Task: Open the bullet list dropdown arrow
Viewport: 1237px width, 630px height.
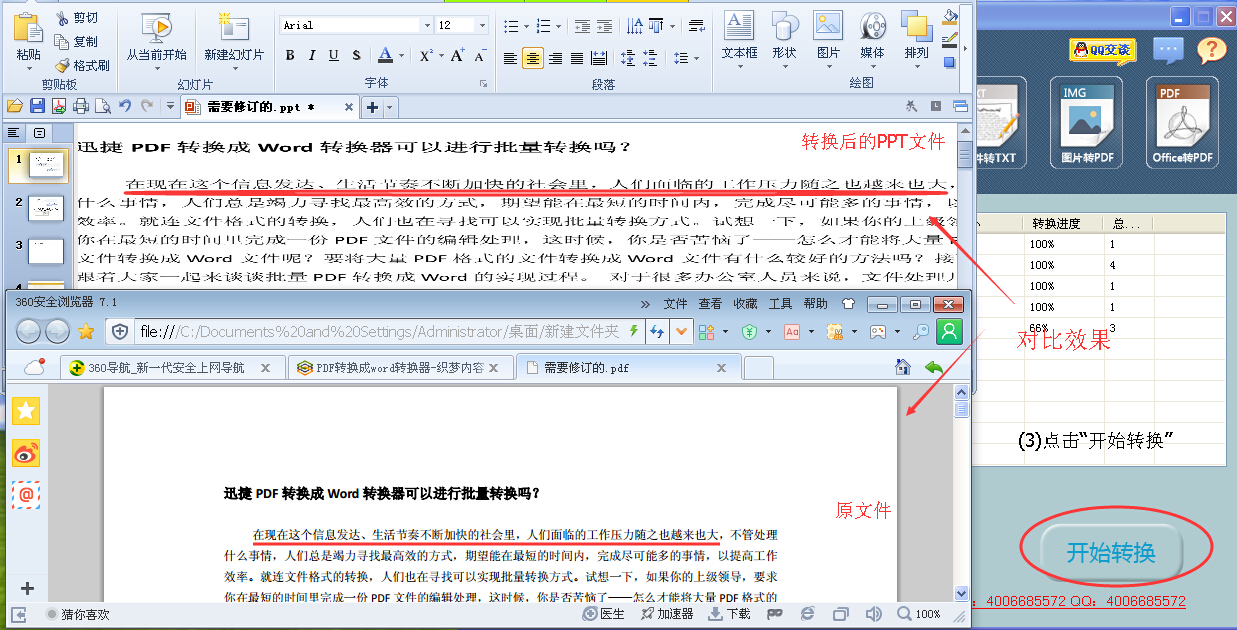Action: click(526, 27)
